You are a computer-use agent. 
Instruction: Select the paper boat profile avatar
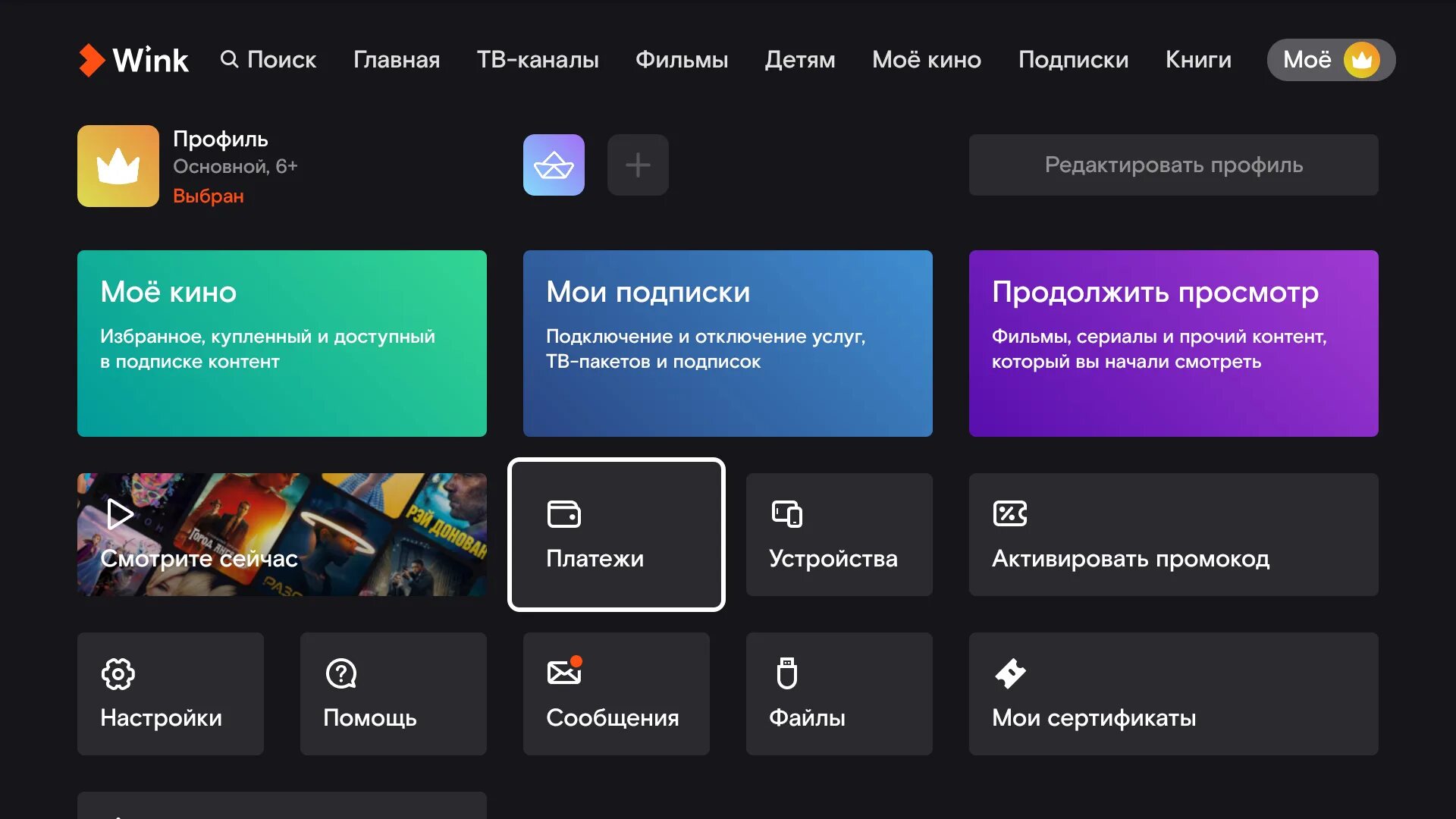coord(554,165)
